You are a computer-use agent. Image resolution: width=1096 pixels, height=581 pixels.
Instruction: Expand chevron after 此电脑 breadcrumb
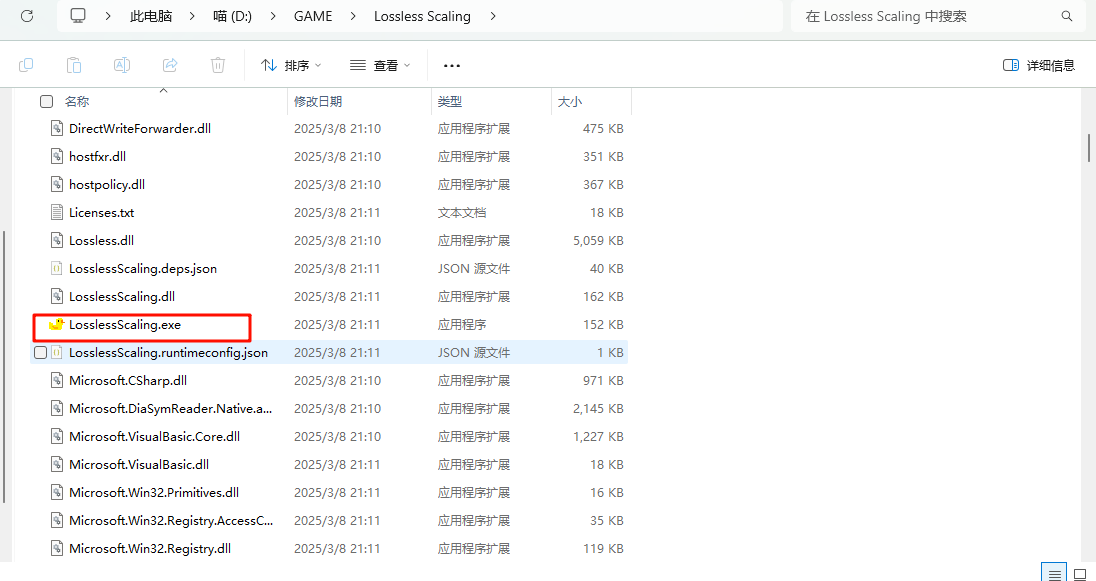point(192,16)
